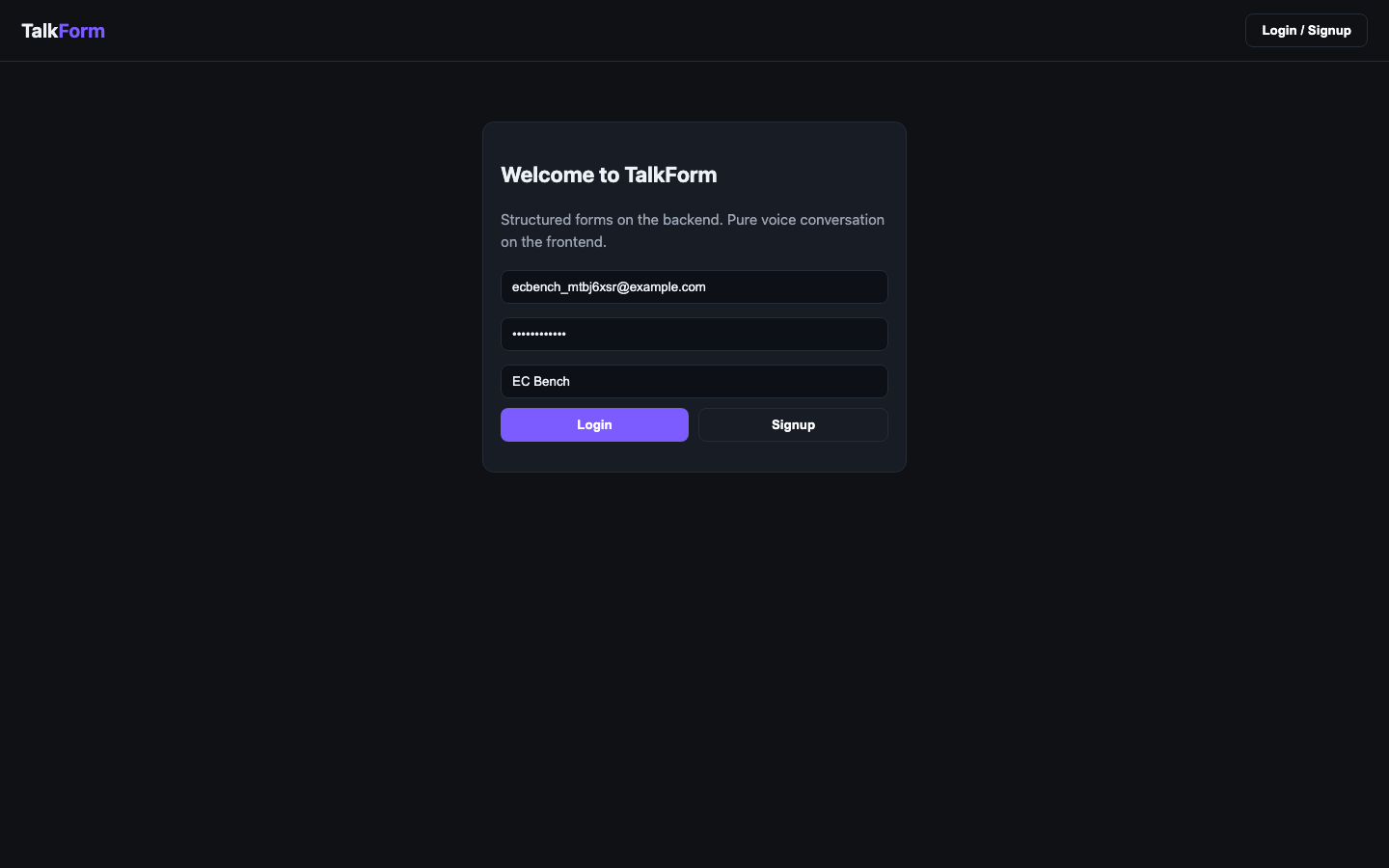This screenshot has width=1389, height=868.
Task: Choose the Signup button in the card
Action: 793,425
